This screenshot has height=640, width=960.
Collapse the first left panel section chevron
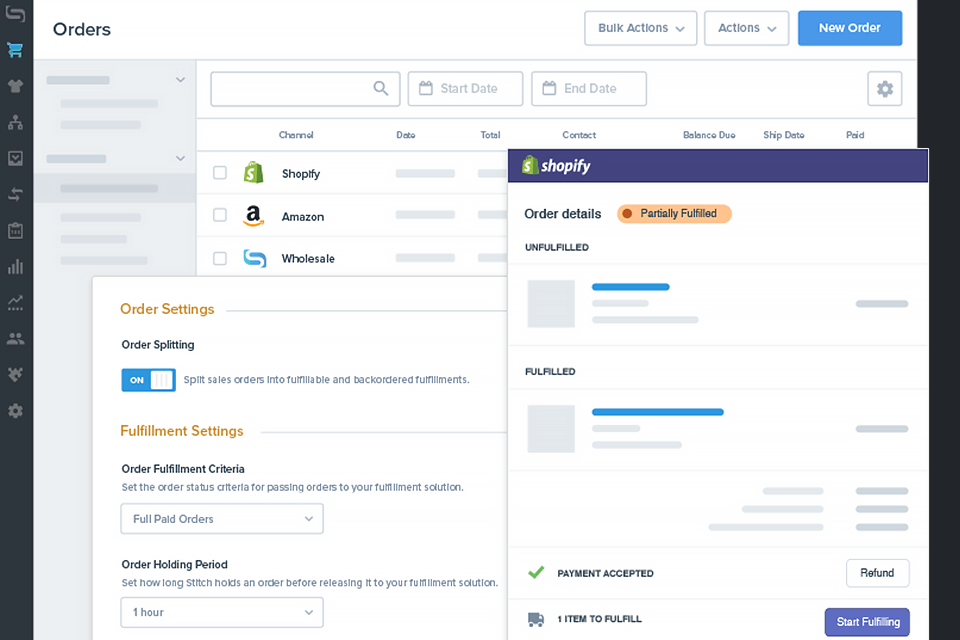coord(180,80)
